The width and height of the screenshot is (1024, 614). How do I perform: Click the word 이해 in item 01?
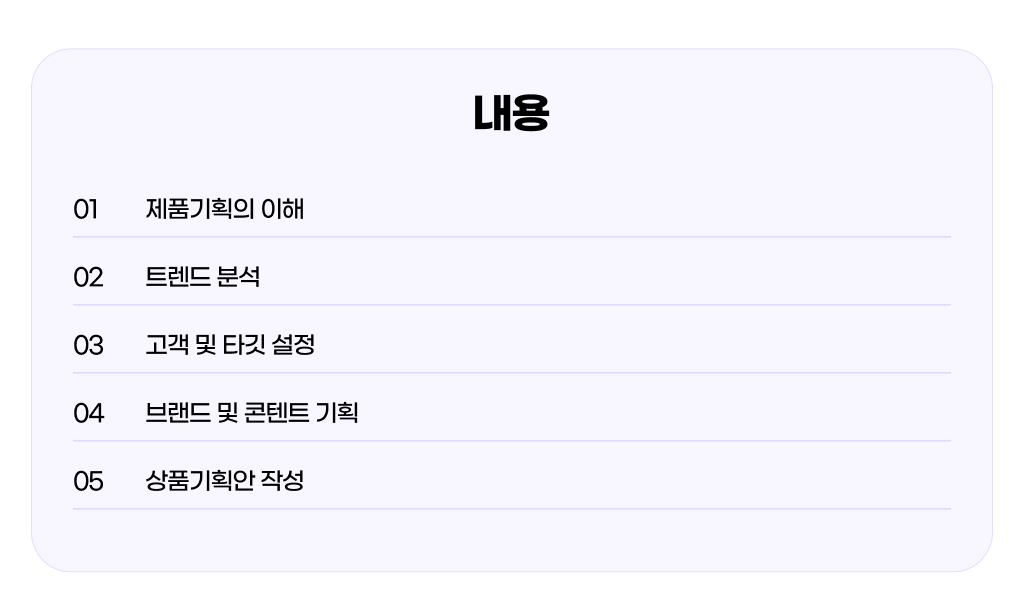click(283, 209)
